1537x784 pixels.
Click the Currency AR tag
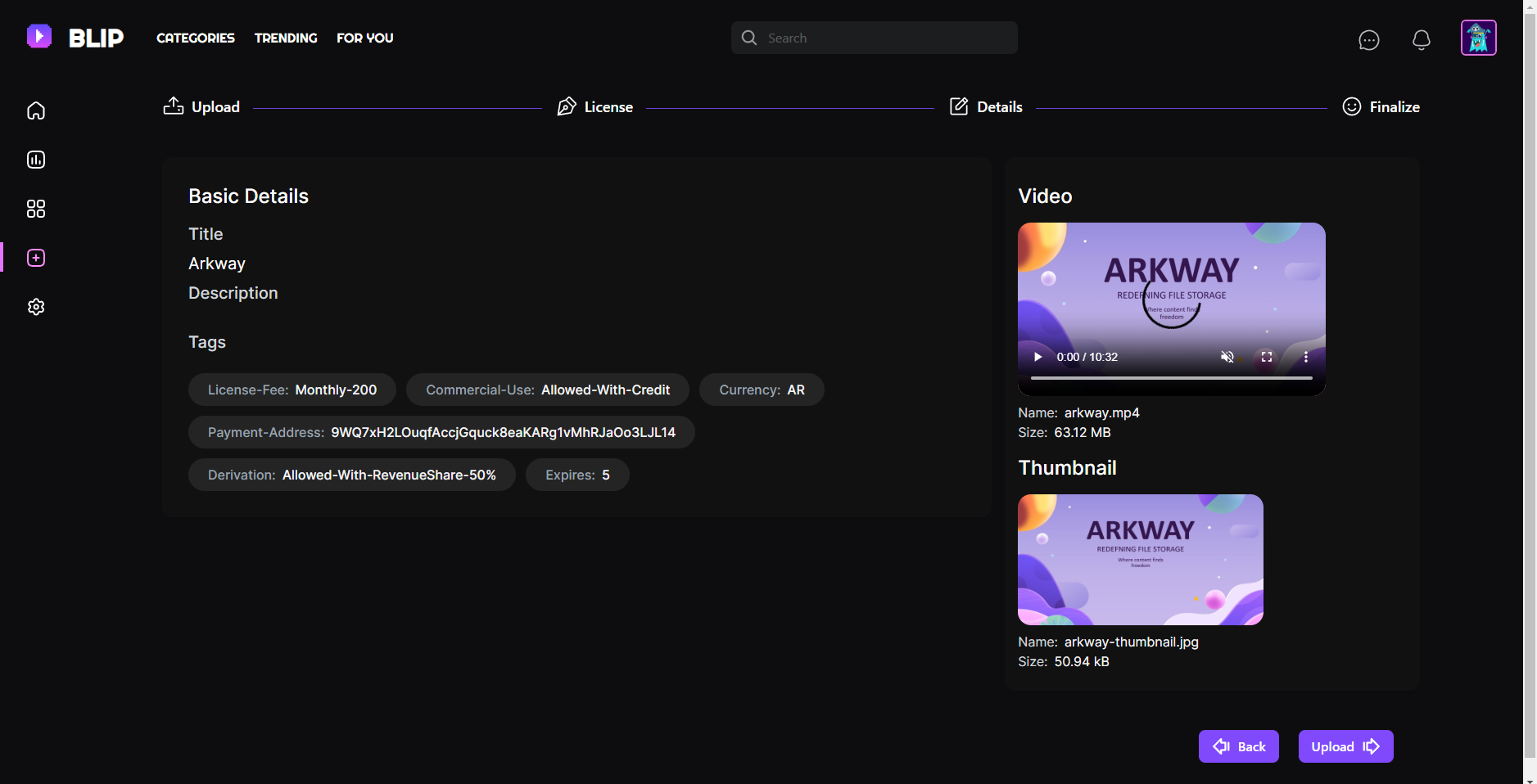(x=762, y=390)
